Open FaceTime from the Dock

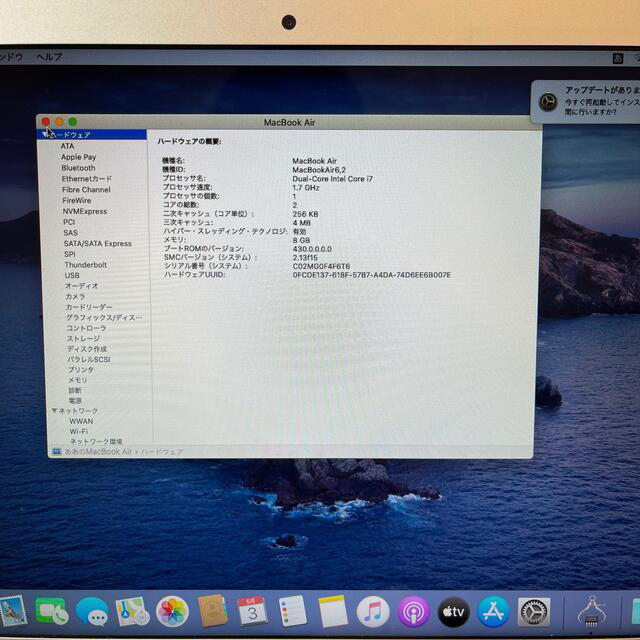51,611
